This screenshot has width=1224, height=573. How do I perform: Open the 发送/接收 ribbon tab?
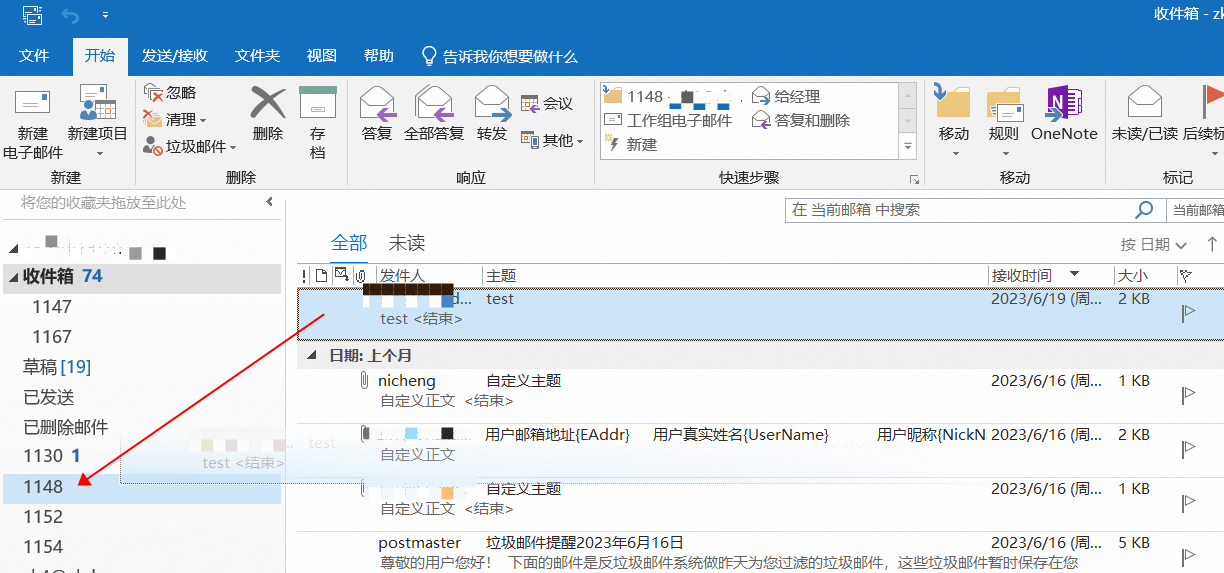pyautogui.click(x=175, y=56)
